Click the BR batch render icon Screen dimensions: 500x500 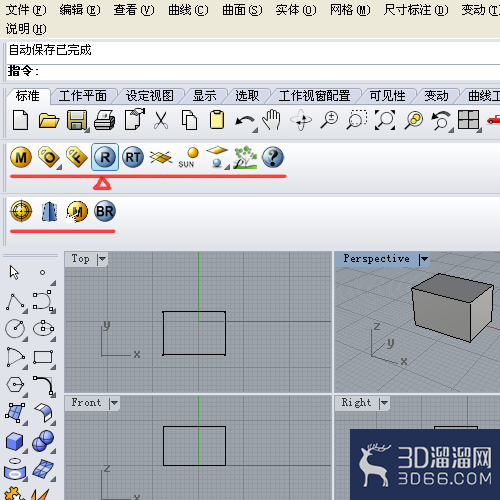[x=105, y=211]
